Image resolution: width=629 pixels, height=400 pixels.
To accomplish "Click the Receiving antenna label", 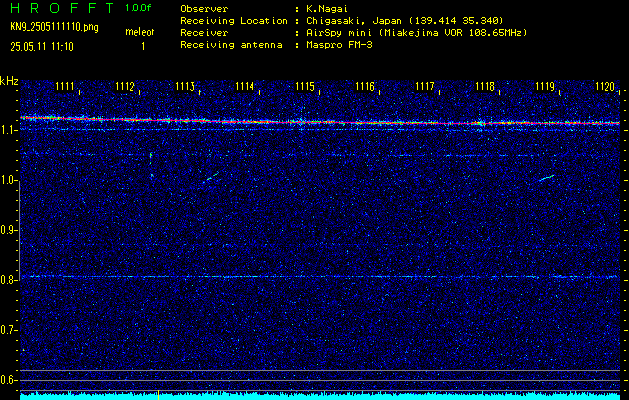I will coord(231,45).
